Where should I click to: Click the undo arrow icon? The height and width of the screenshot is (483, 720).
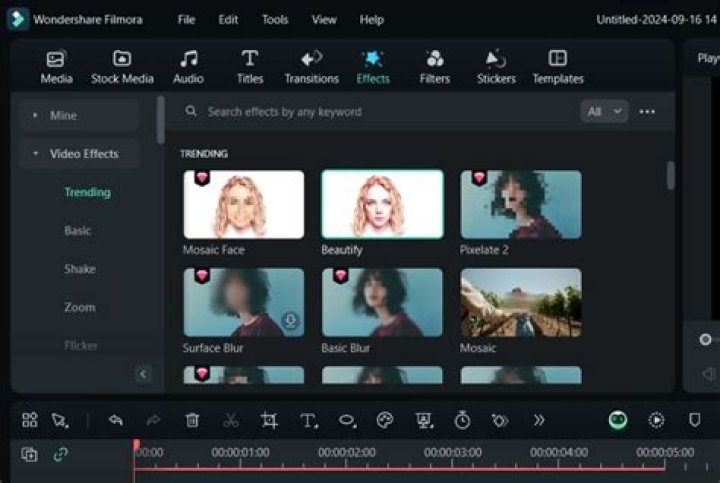116,420
